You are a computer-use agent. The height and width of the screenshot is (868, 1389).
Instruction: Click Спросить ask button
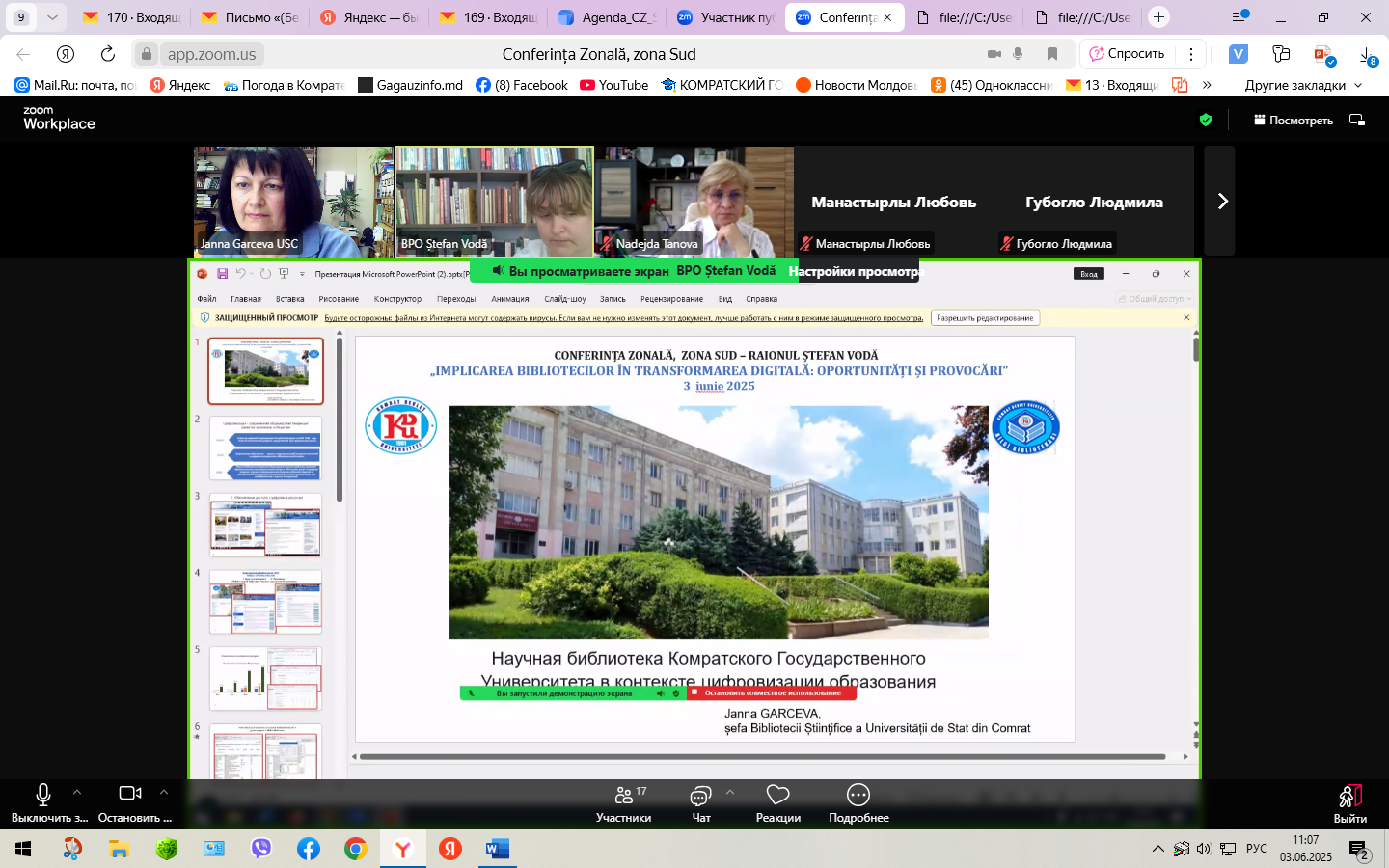pyautogui.click(x=1128, y=54)
